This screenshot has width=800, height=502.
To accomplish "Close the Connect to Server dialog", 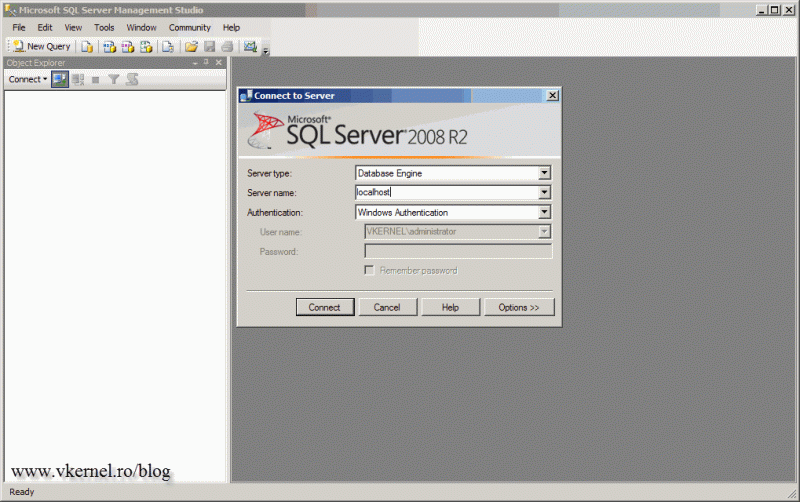I will (x=552, y=95).
